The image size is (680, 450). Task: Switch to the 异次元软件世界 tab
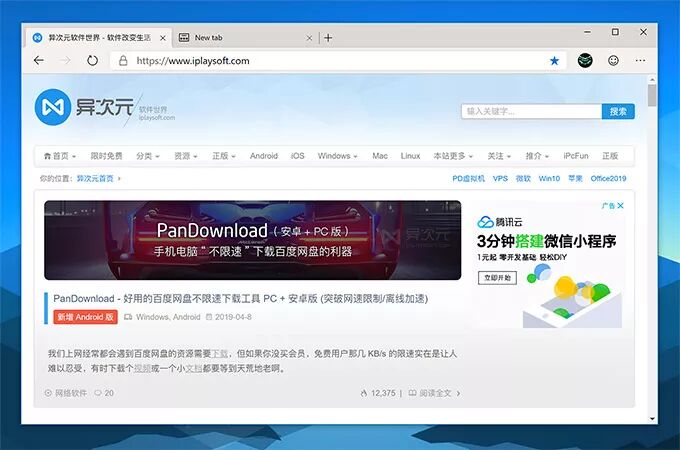coord(99,38)
